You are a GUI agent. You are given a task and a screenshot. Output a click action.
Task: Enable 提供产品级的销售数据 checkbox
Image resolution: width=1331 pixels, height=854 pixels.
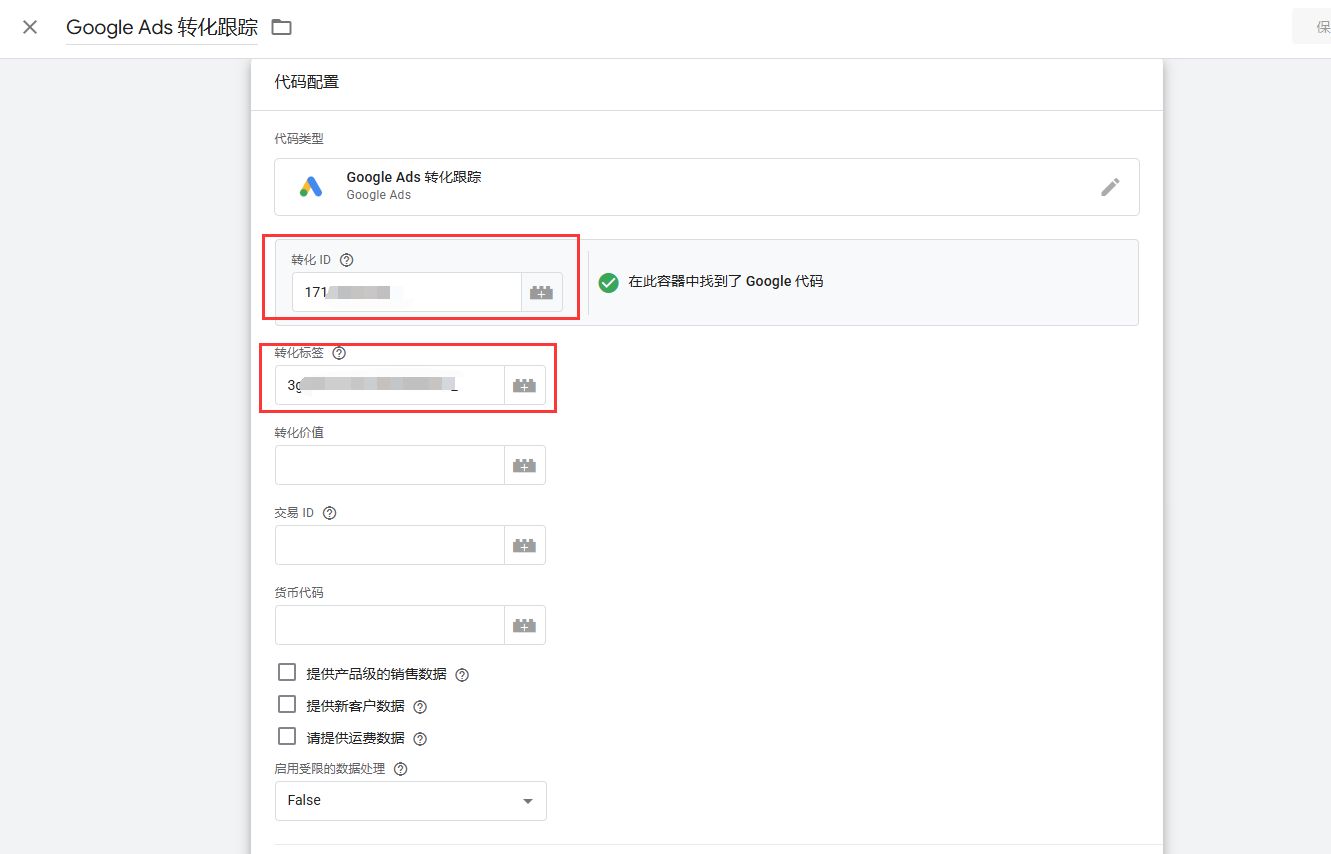click(x=287, y=673)
